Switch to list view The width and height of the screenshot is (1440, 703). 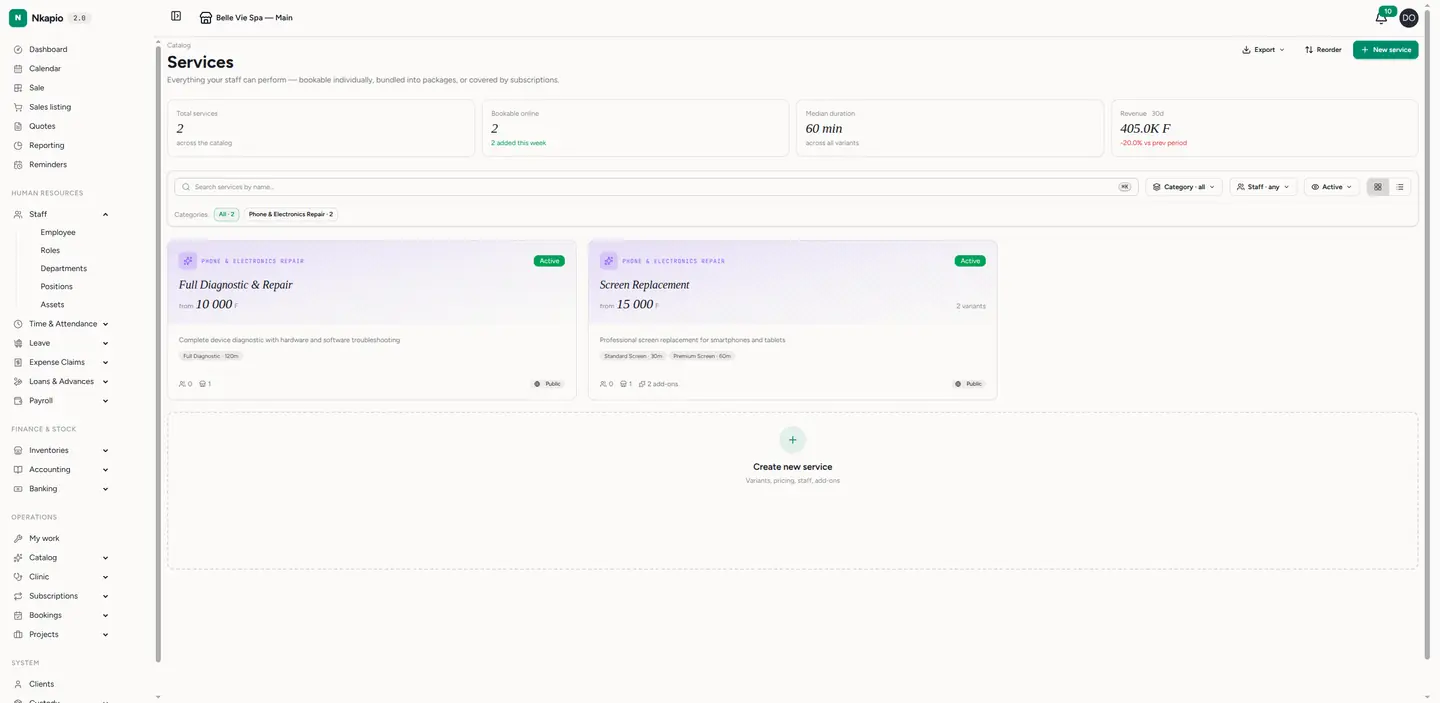(1400, 187)
